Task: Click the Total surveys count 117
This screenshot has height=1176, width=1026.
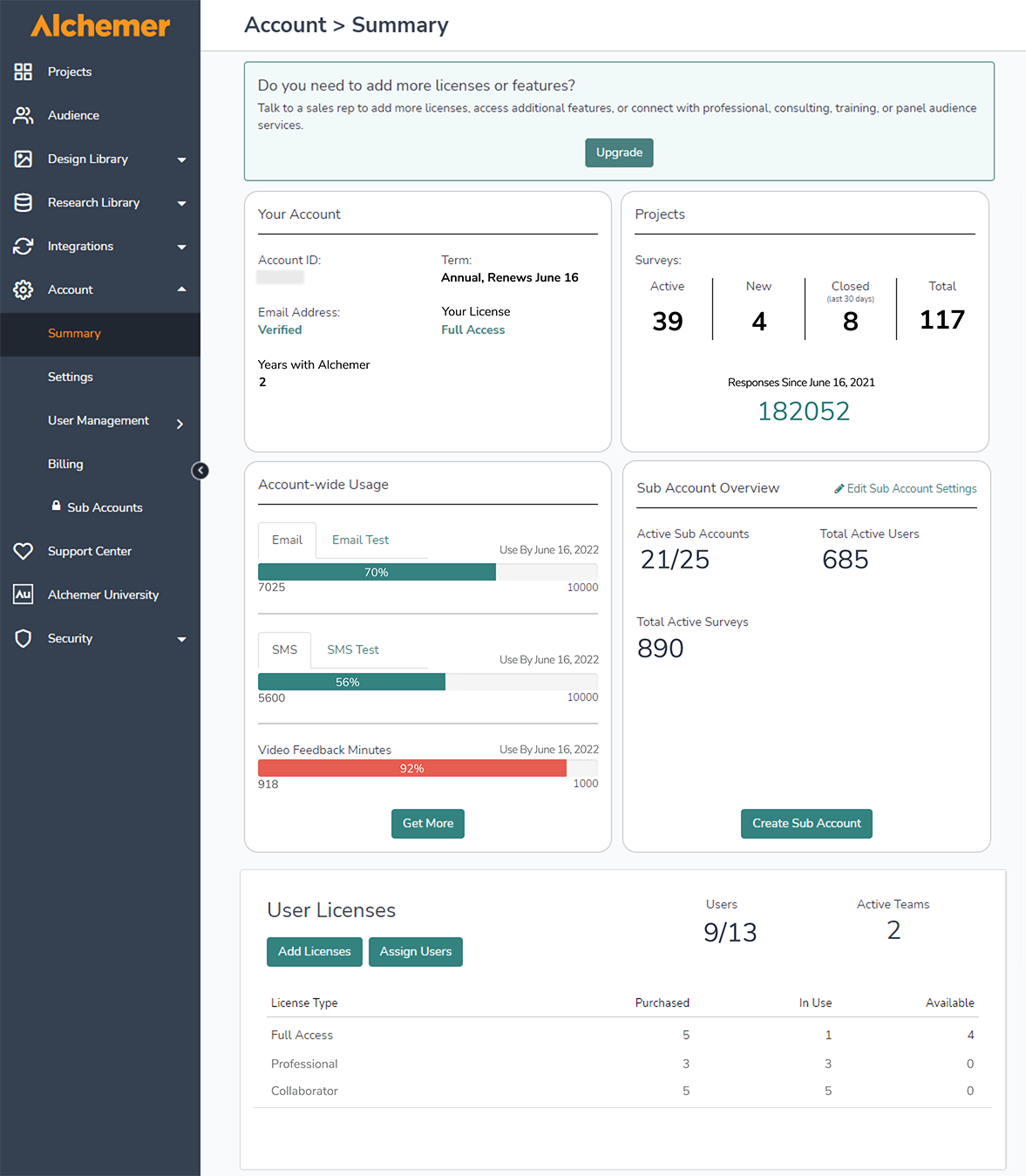Action: click(x=942, y=320)
